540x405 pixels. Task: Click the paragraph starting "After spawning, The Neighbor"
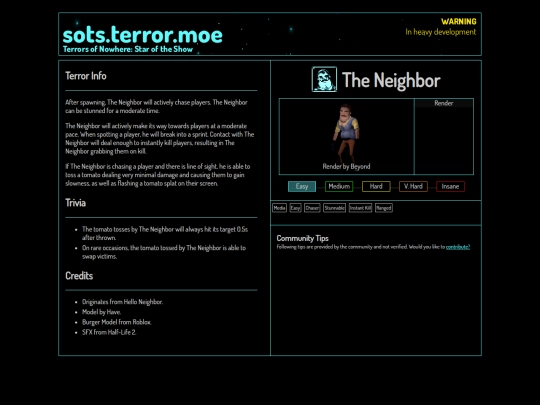(156, 106)
